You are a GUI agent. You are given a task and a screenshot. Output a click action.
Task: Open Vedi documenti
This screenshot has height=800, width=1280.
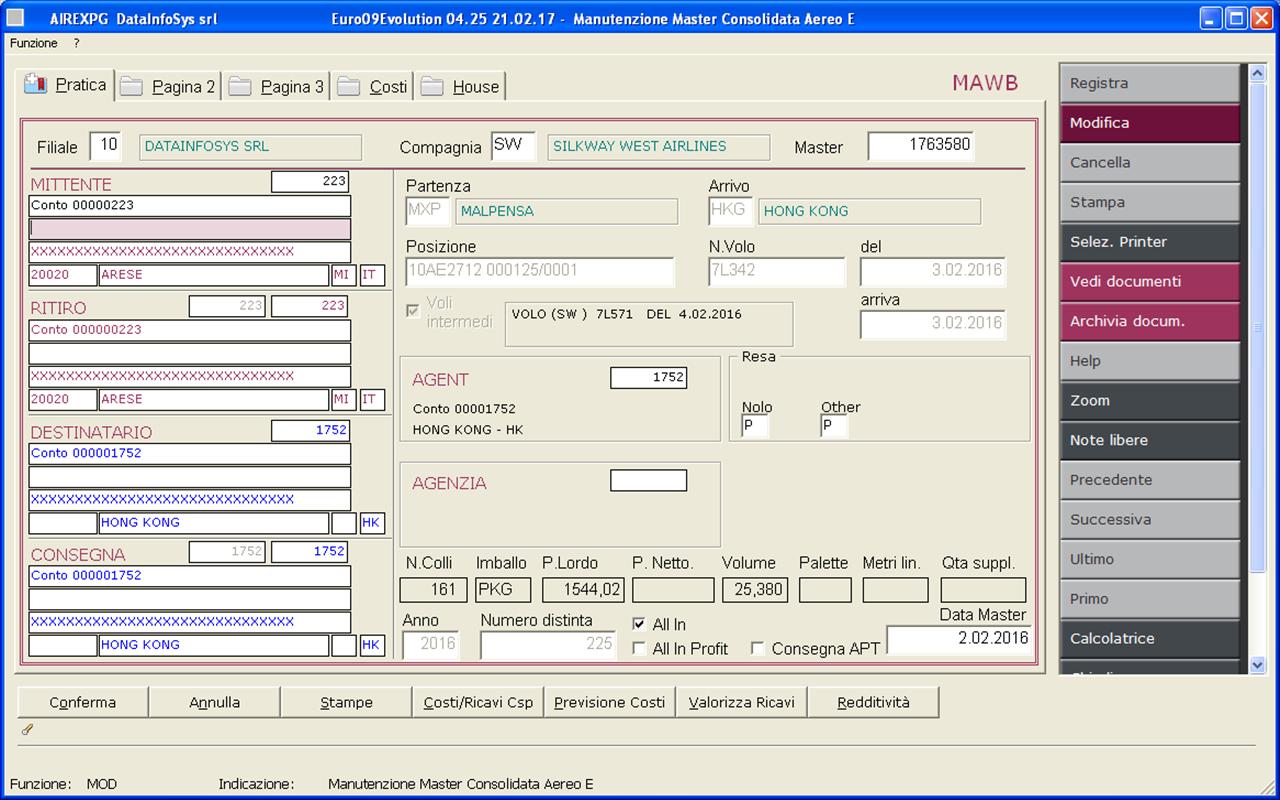1149,282
